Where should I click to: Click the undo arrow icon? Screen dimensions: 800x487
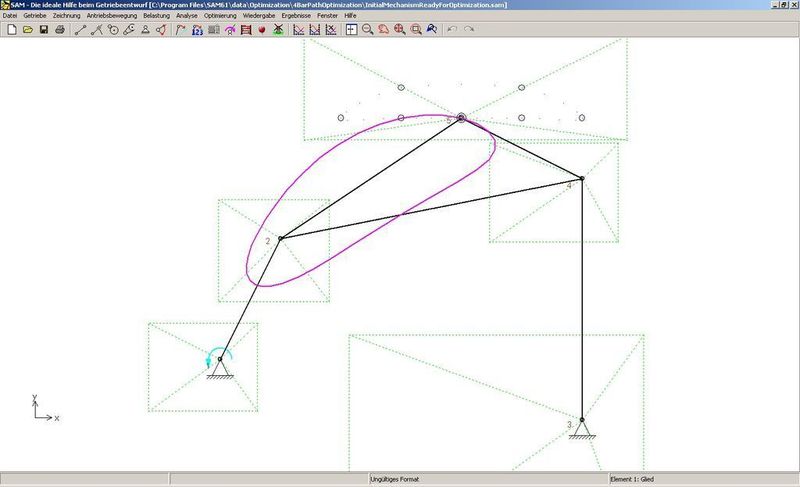tap(452, 30)
